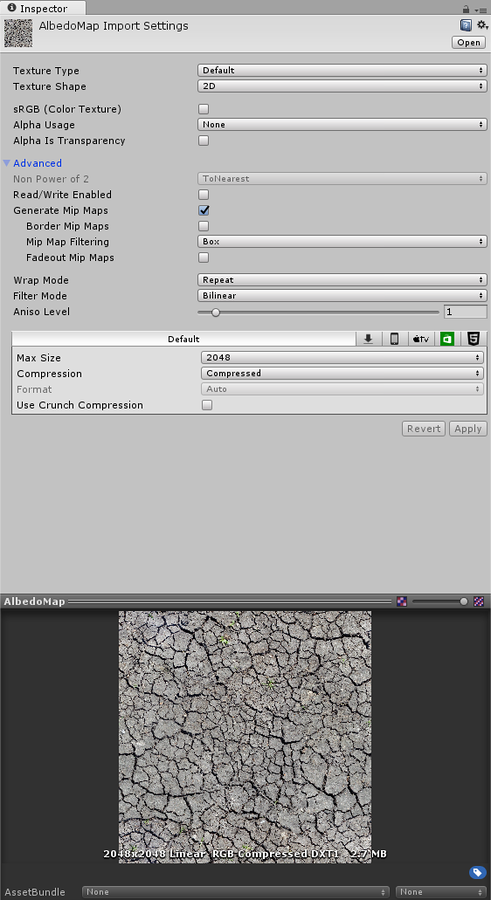
Task: Click the high-res mip icon right of the preview slider
Action: (478, 602)
